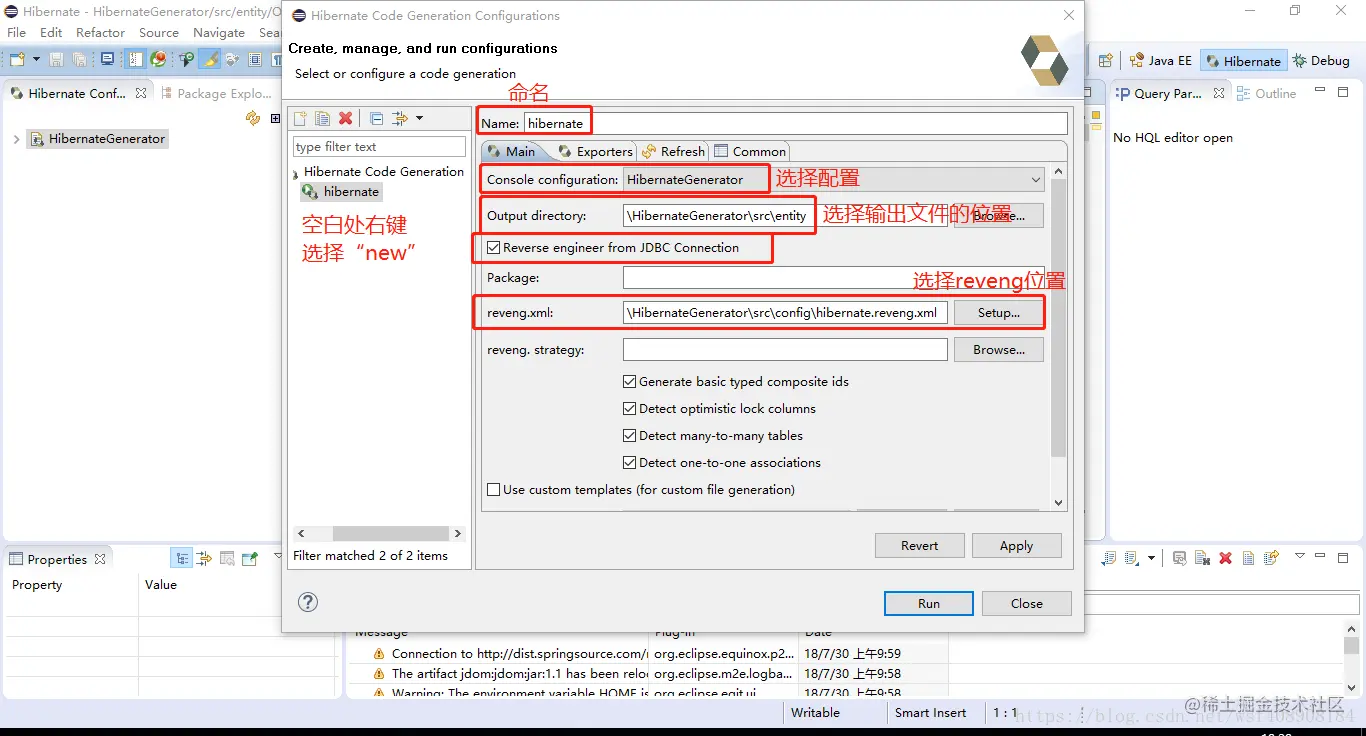1366x736 pixels.
Task: Click the dialog Close button
Action: click(1026, 603)
